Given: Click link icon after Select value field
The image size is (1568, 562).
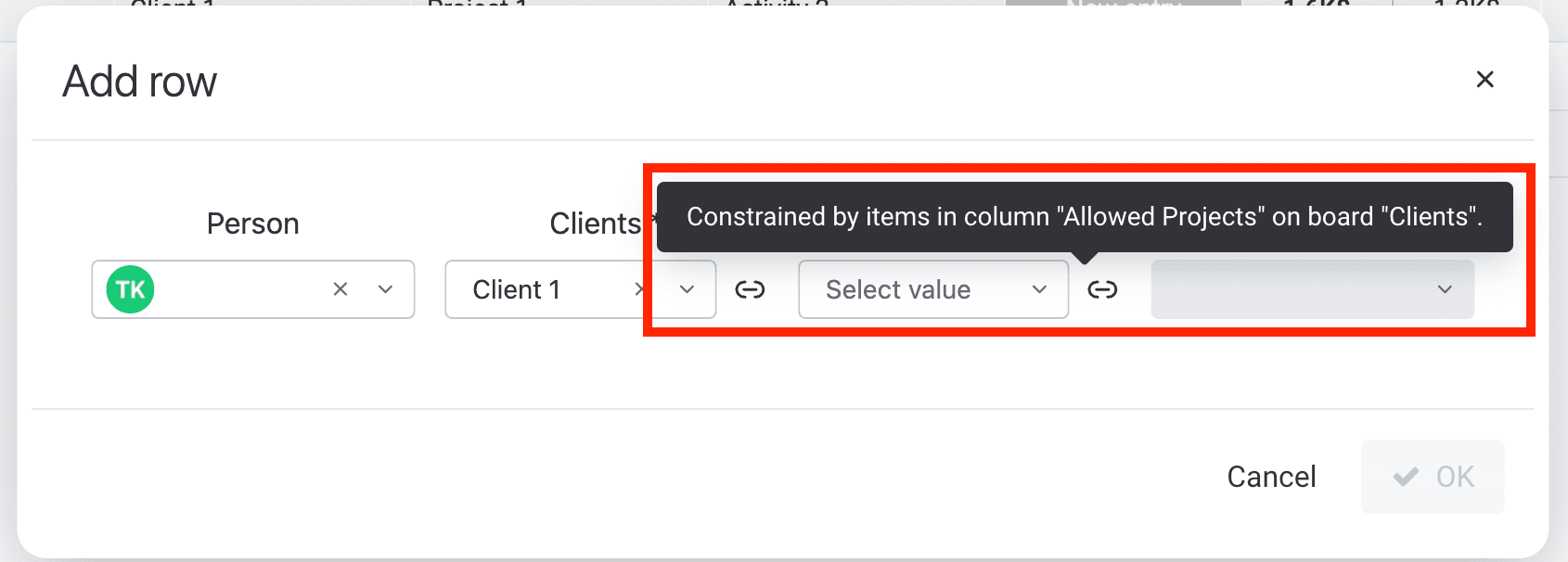Looking at the screenshot, I should click(1102, 289).
